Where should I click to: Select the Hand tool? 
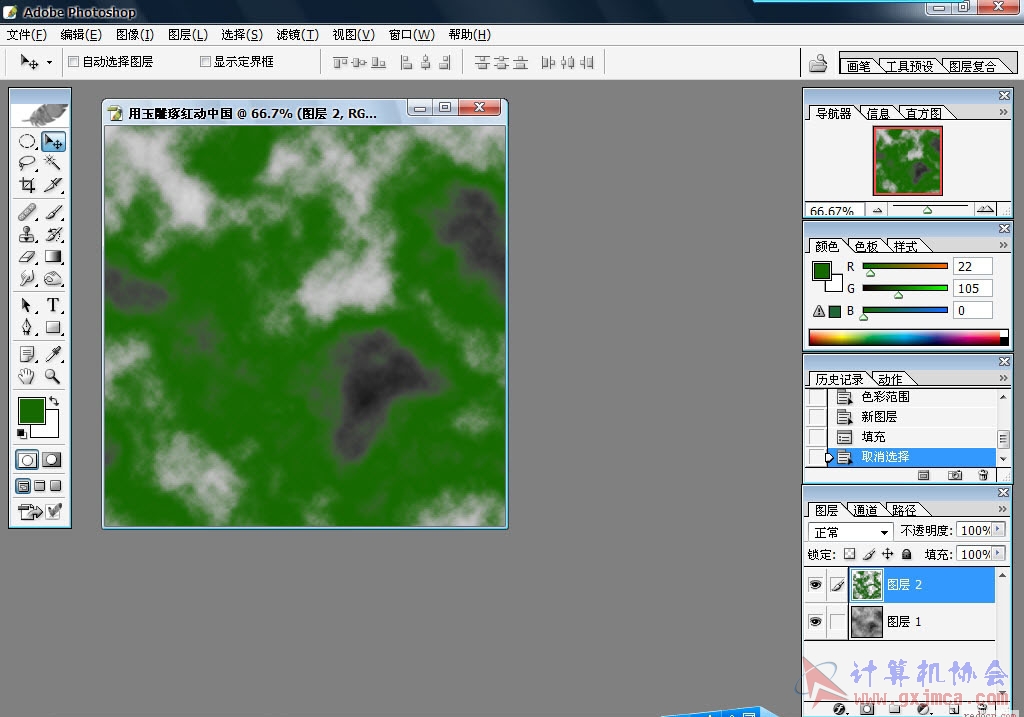tap(27, 376)
